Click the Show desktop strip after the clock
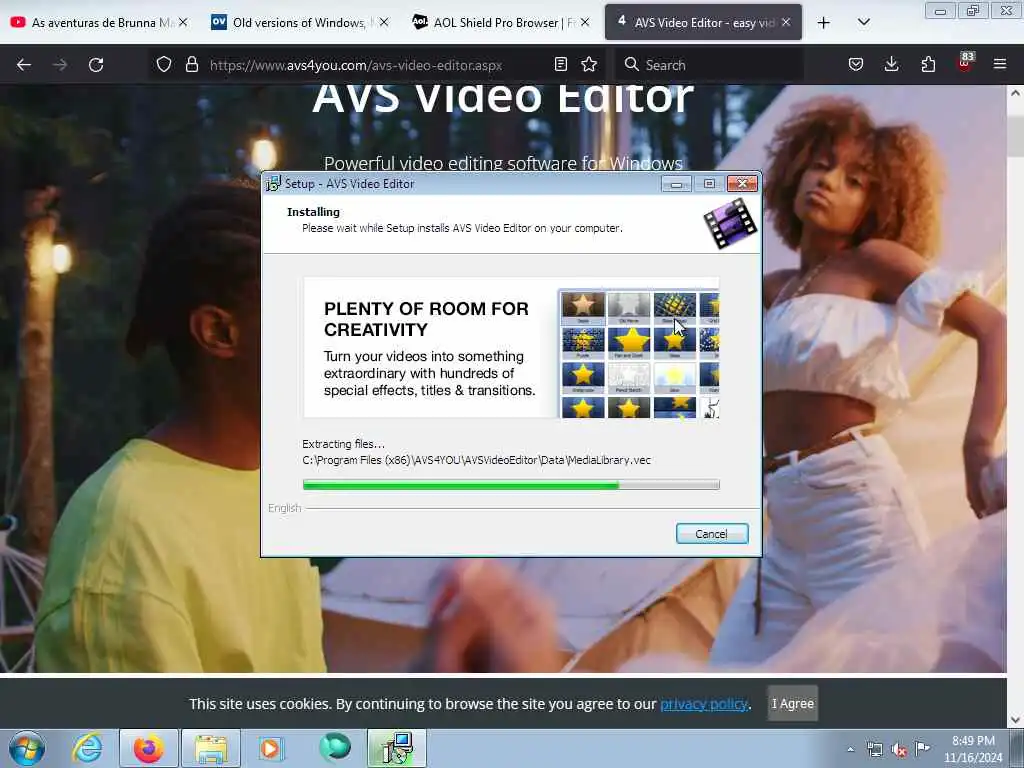Viewport: 1024px width, 768px height. point(1019,748)
